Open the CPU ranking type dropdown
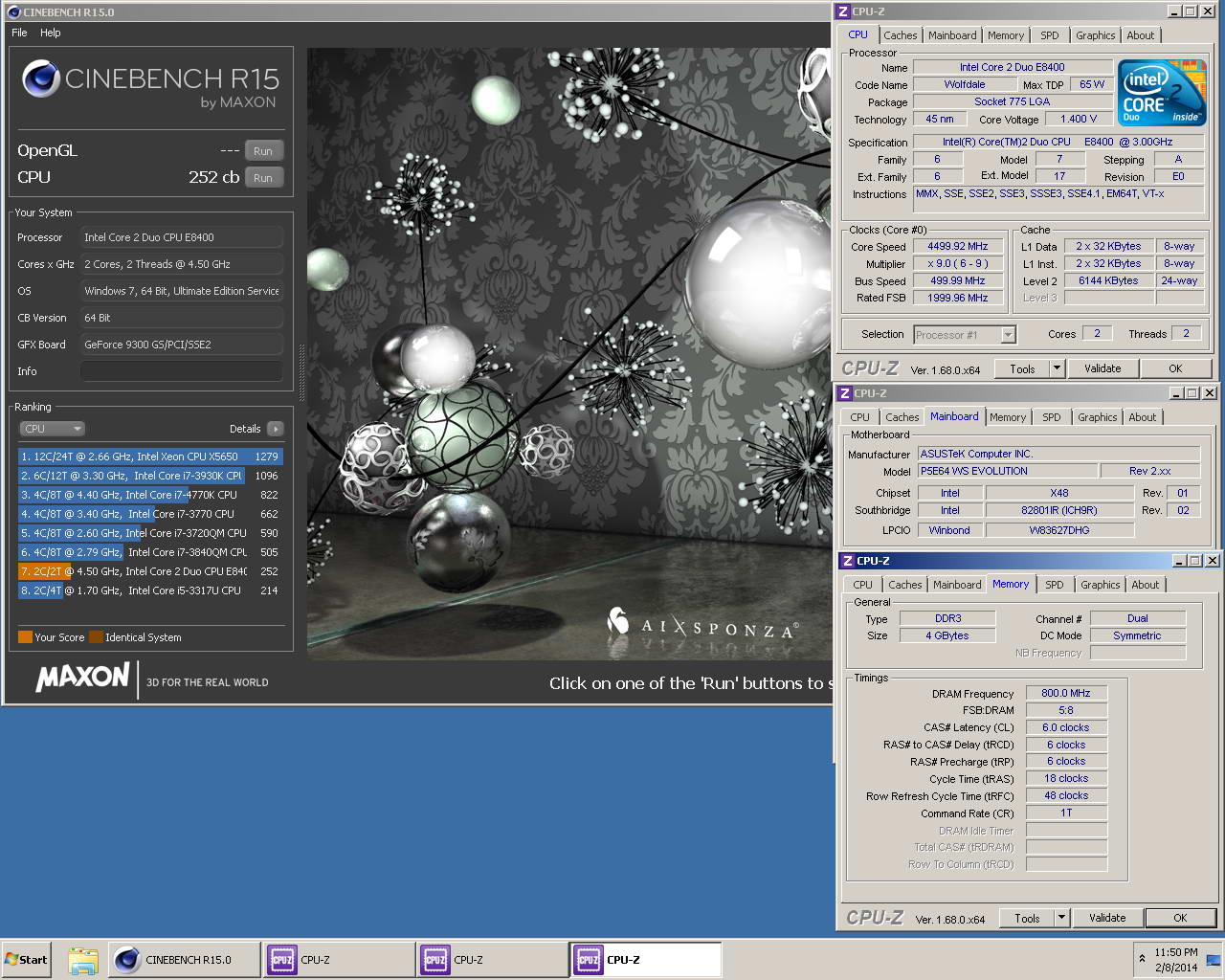Viewport: 1225px width, 980px height. click(x=52, y=429)
